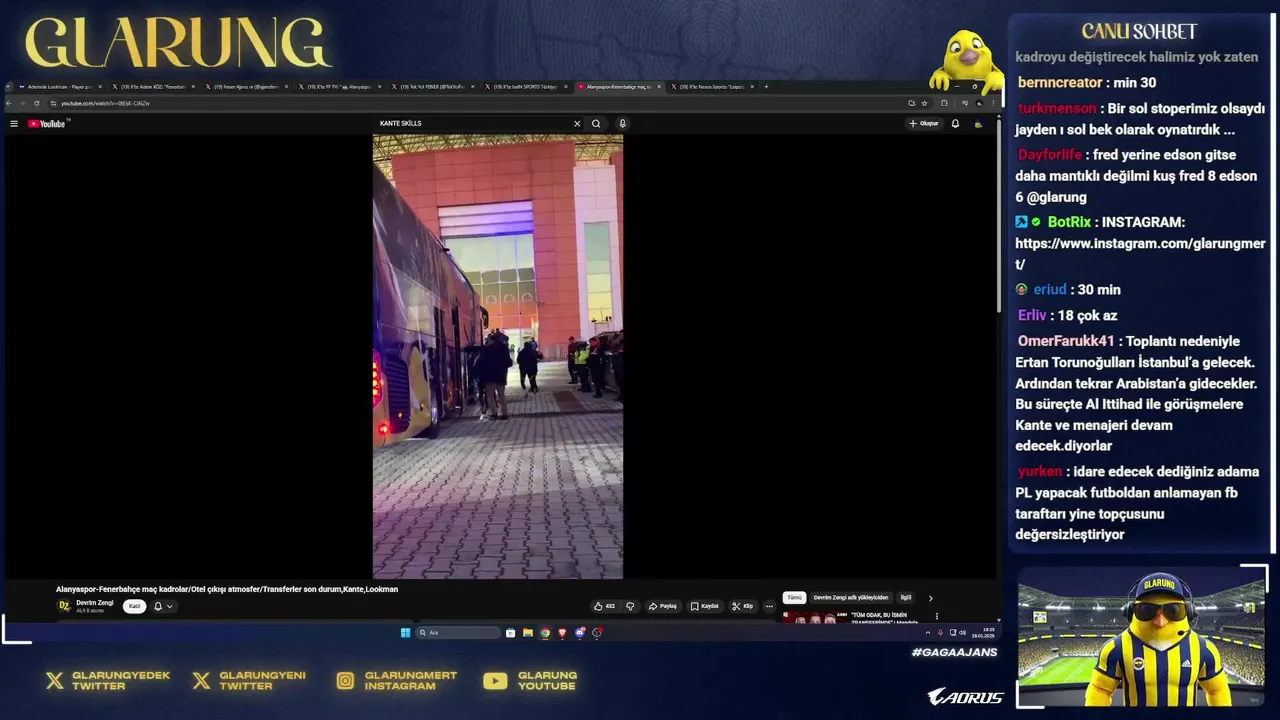Open the YouTube account avatar
The width and height of the screenshot is (1280, 720).
pyautogui.click(x=978, y=124)
